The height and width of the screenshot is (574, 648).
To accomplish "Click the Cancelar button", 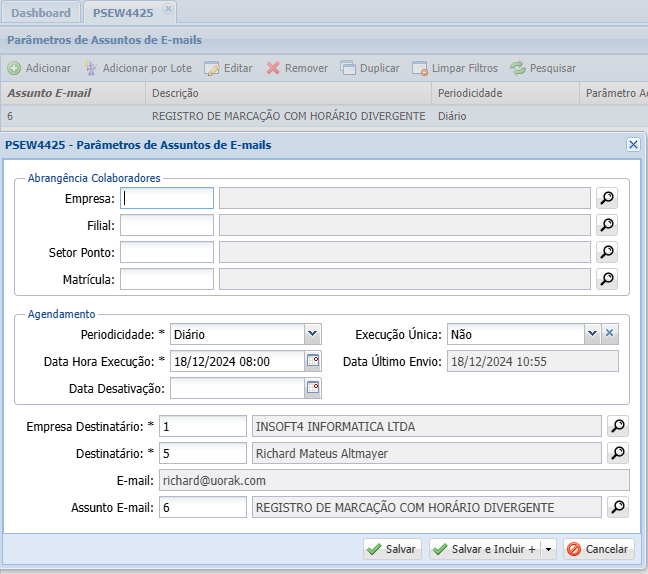I will 598,549.
